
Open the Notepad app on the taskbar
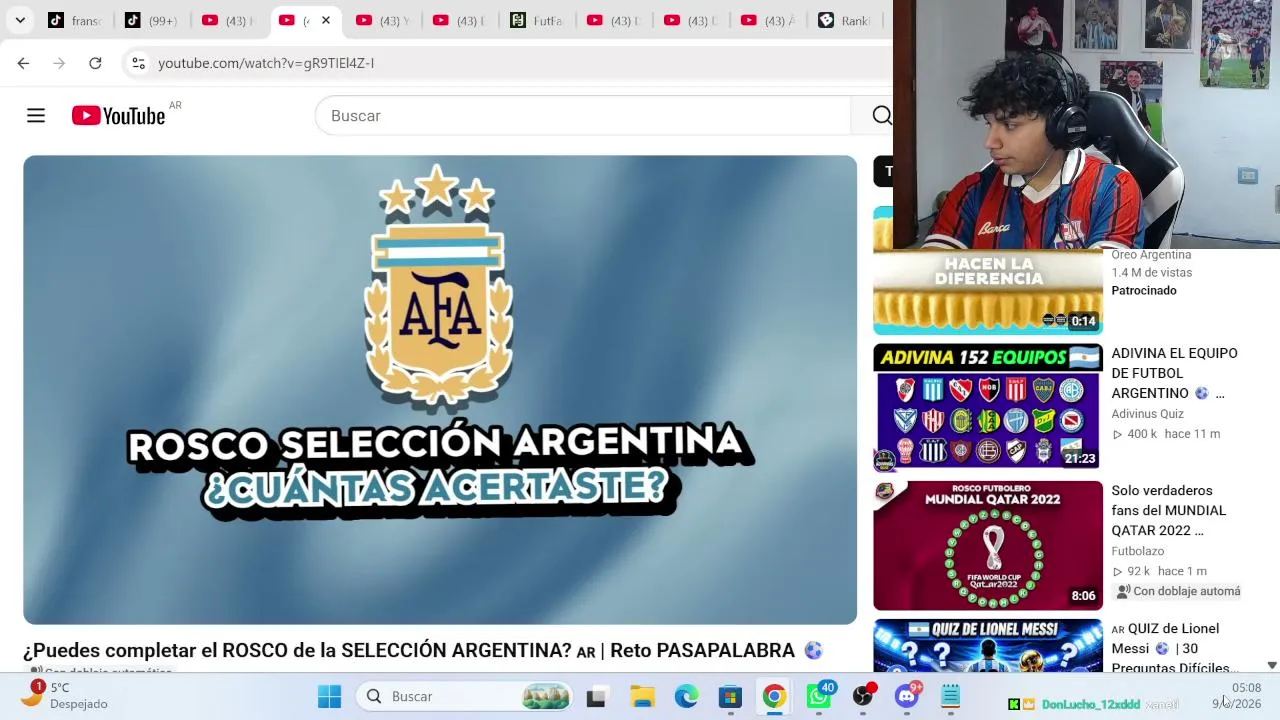(950, 696)
